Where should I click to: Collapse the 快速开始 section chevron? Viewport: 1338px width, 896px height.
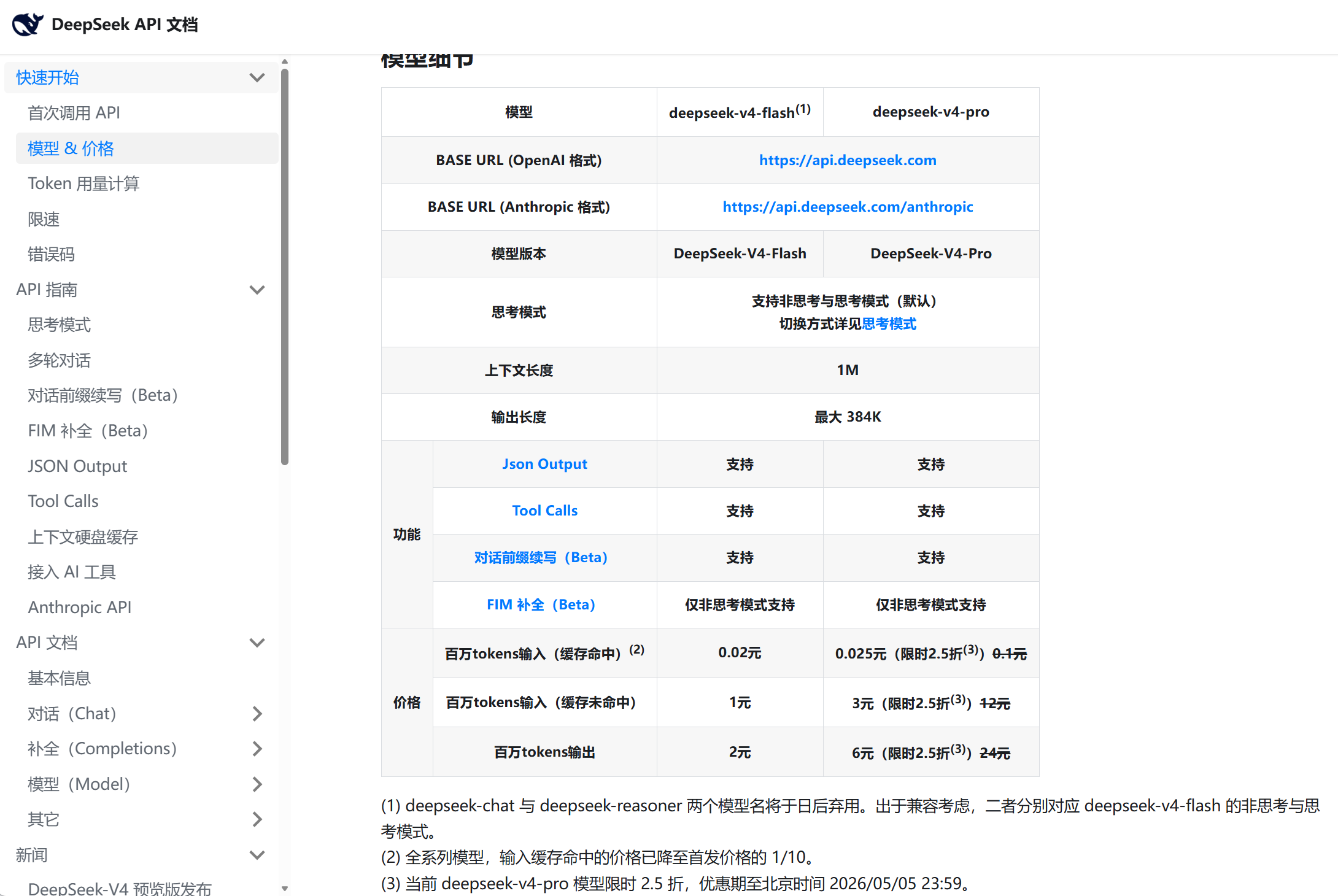(x=257, y=78)
